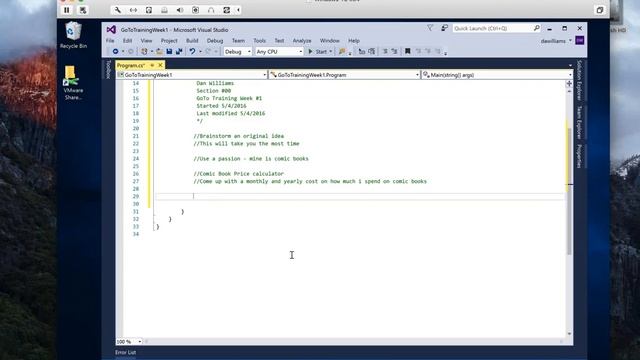The width and height of the screenshot is (640, 360).
Task: Open the Solution Explorer side tab
Action: [x=580, y=80]
